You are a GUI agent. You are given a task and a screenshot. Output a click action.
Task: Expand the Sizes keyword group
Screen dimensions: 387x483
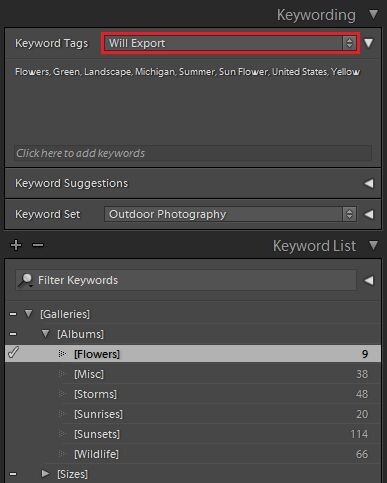[x=45, y=473]
